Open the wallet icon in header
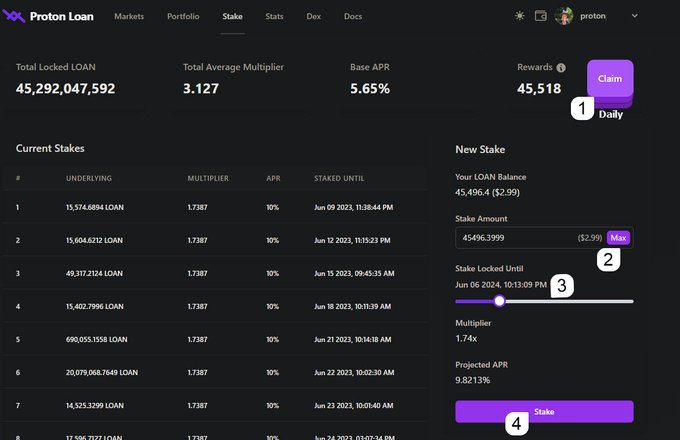This screenshot has height=440, width=680. point(540,16)
